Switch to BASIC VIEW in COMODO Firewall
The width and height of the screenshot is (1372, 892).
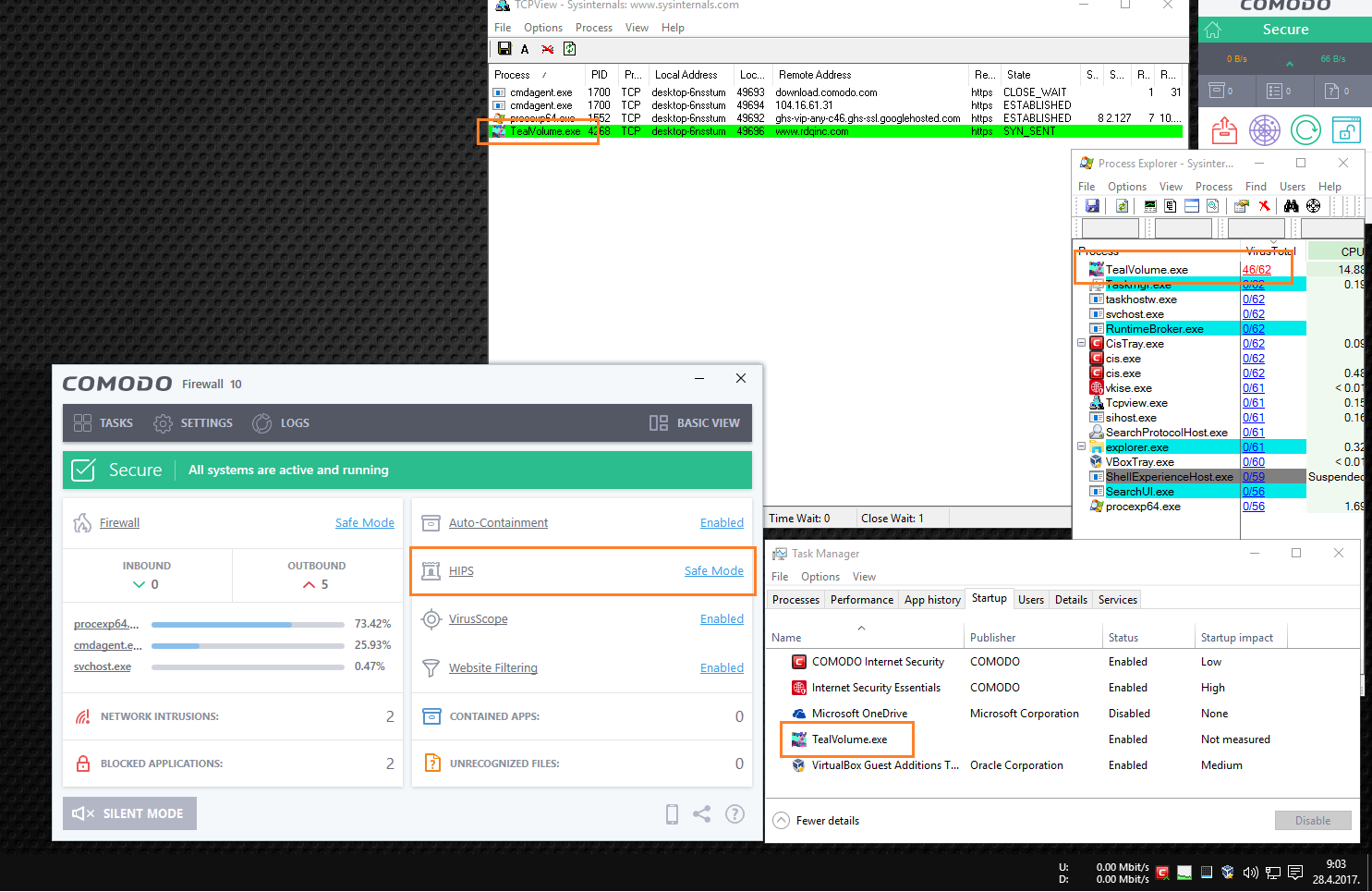click(695, 423)
